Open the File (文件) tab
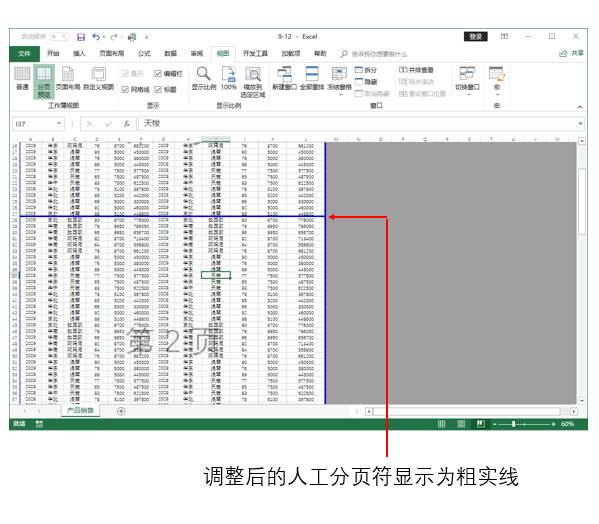Screen dimensions: 599x524 [x=24, y=54]
